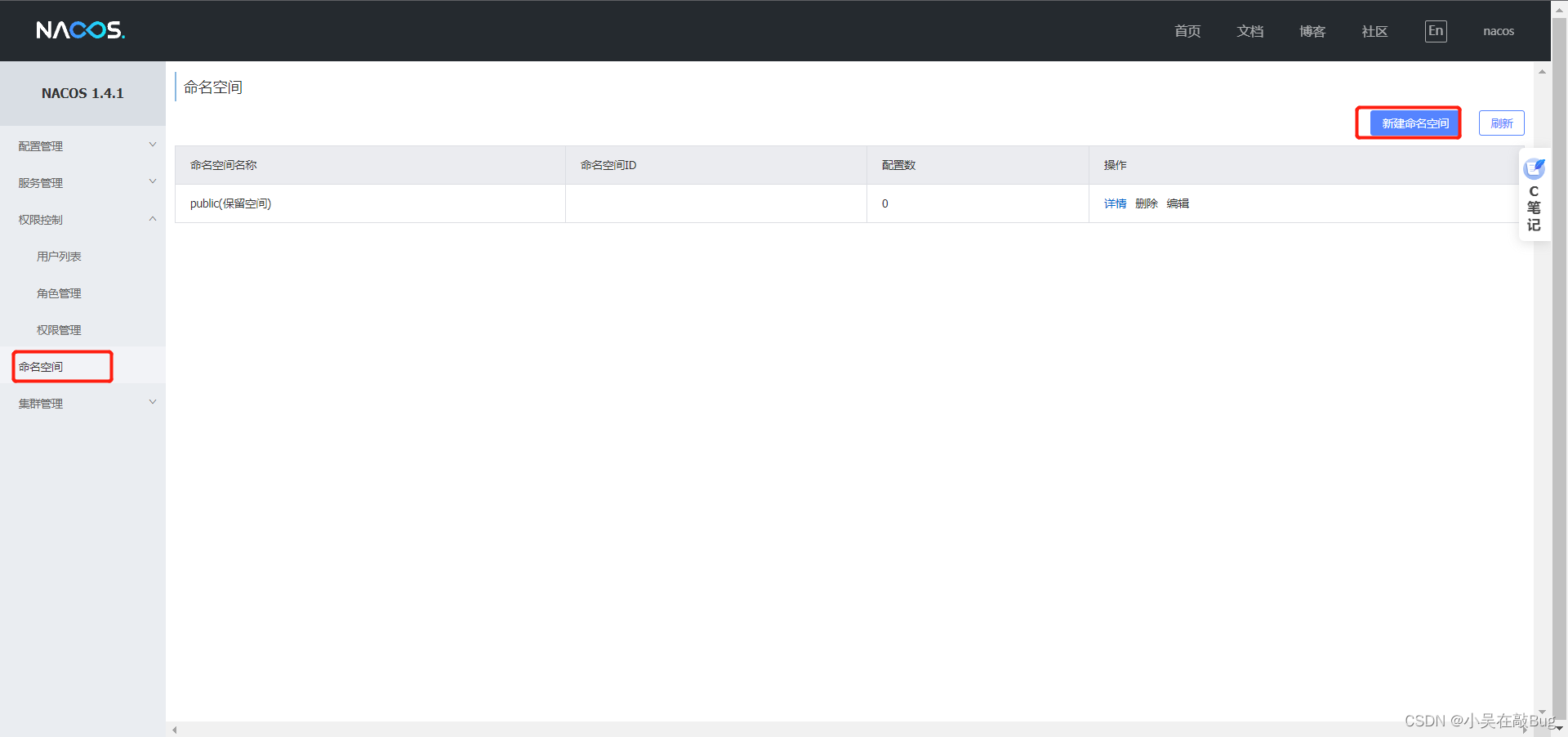Click the vertical scrollbar up arrow
The image size is (1568, 737).
1542,71
